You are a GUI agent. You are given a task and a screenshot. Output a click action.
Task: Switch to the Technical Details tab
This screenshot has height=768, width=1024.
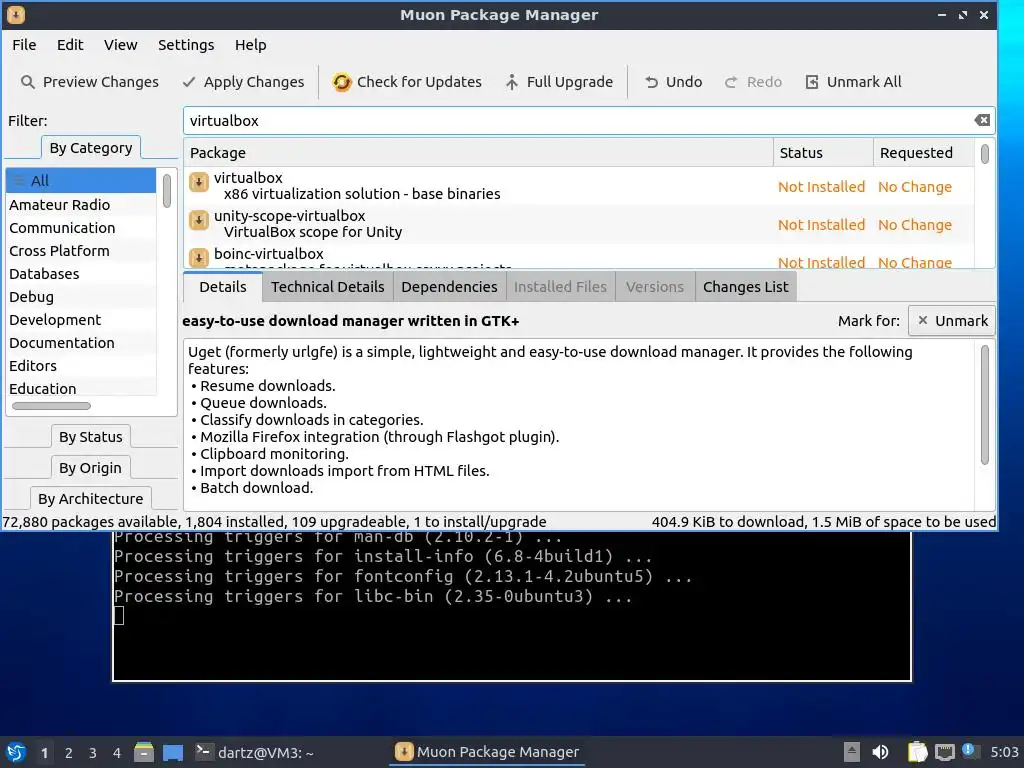click(328, 287)
